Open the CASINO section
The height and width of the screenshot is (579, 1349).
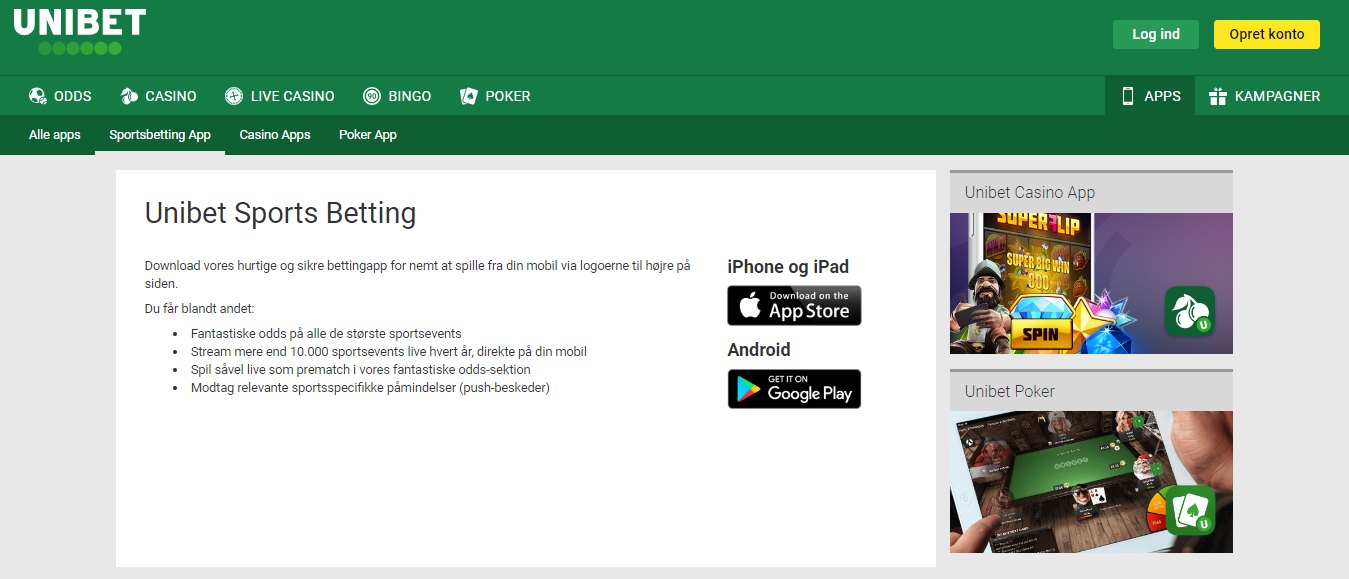tap(158, 96)
